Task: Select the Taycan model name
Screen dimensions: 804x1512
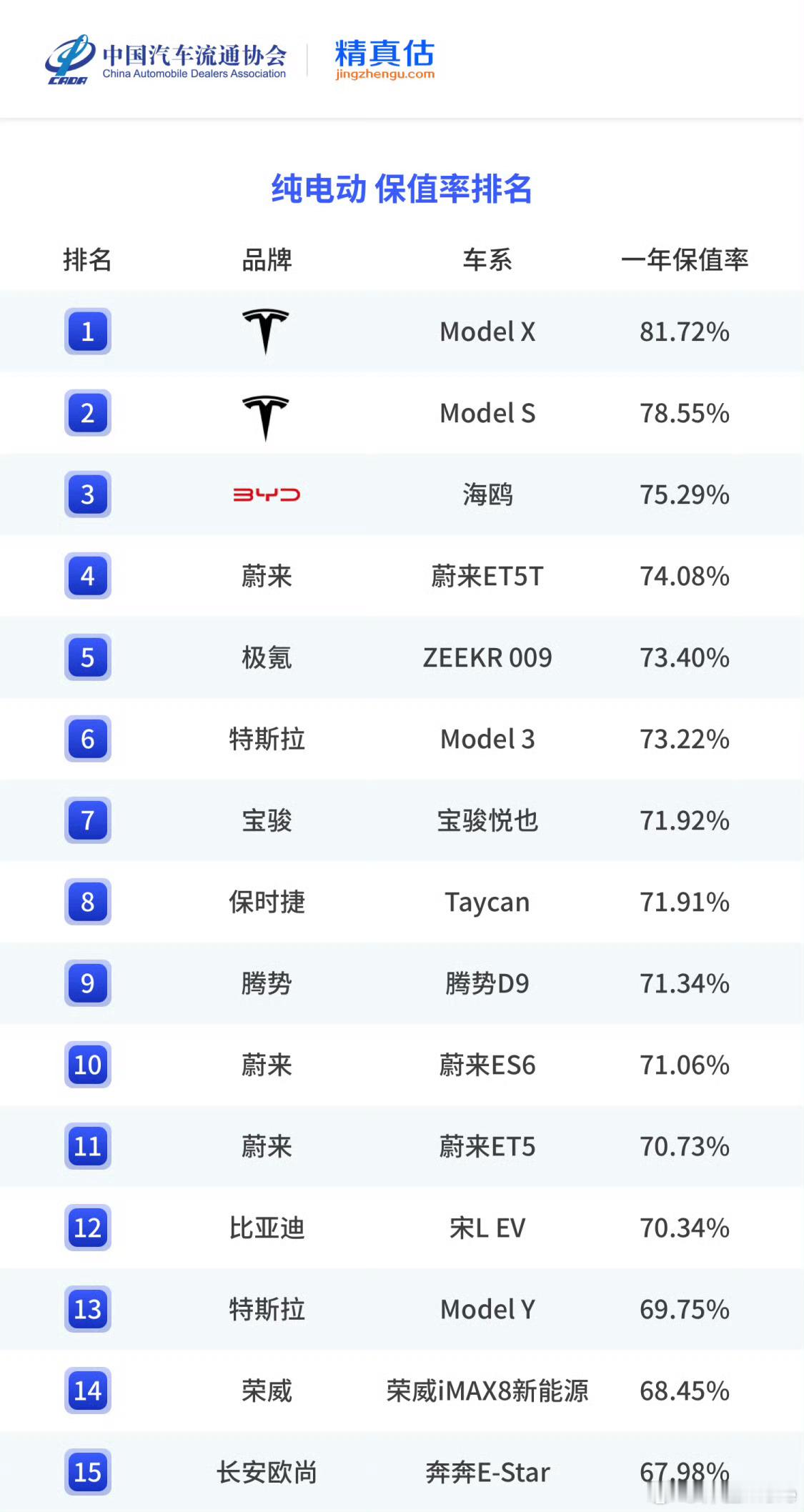Action: click(487, 902)
